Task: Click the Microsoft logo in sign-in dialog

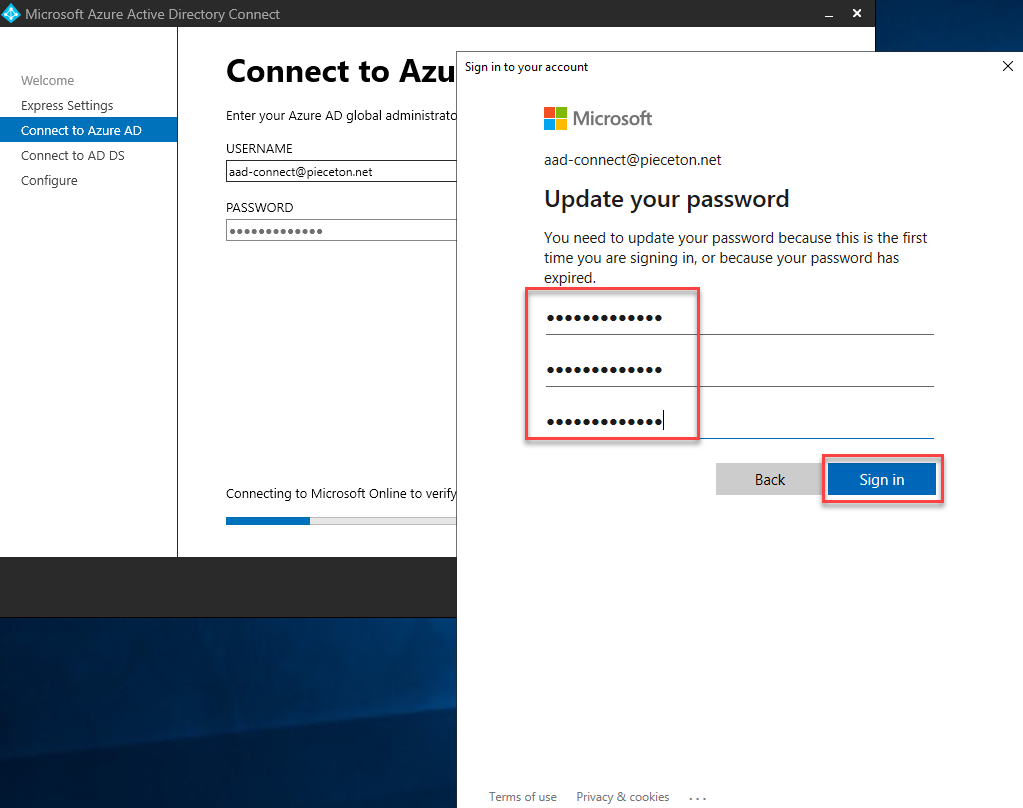Action: [598, 118]
